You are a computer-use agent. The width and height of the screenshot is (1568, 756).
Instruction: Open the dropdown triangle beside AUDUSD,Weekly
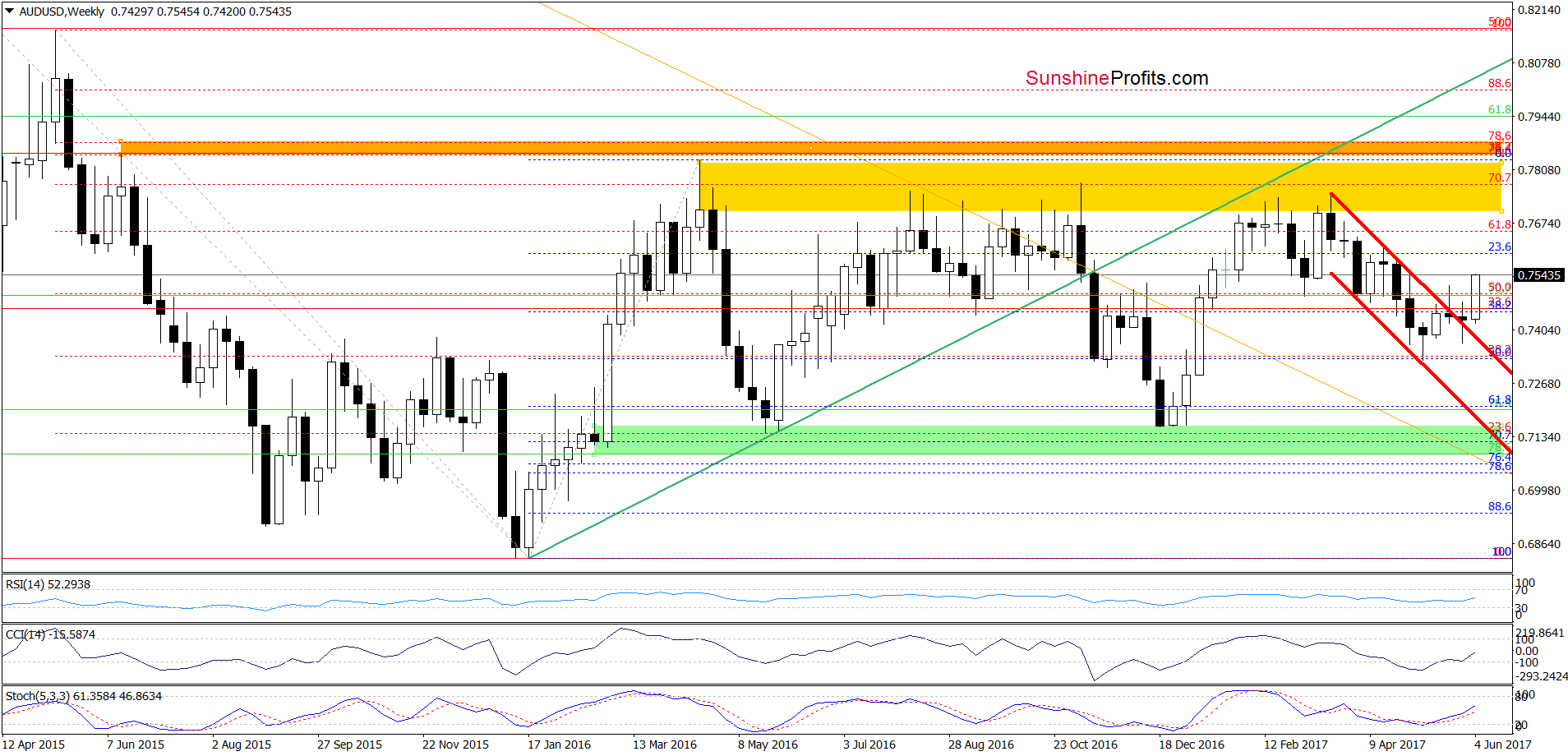click(10, 12)
